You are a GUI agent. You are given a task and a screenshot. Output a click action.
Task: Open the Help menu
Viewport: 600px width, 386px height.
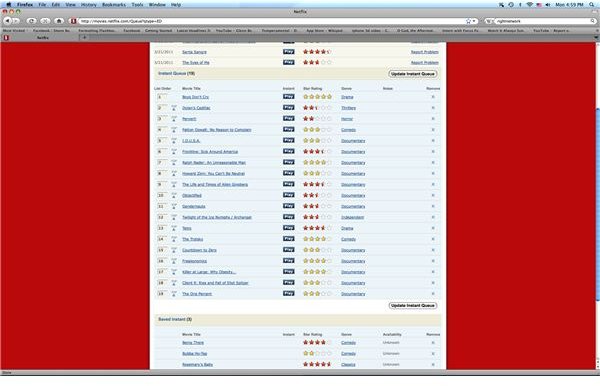click(176, 5)
